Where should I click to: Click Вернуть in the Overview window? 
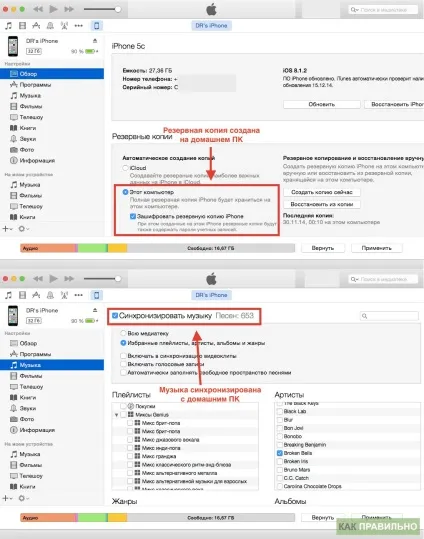click(x=323, y=248)
